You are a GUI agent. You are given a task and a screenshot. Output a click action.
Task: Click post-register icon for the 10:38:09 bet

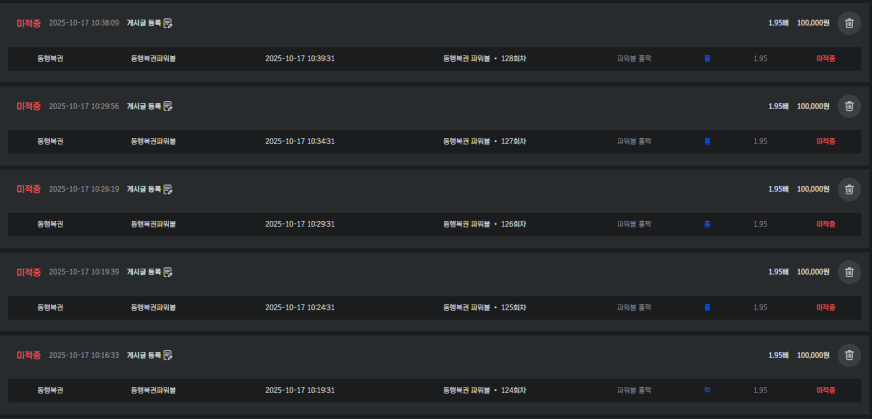point(168,23)
